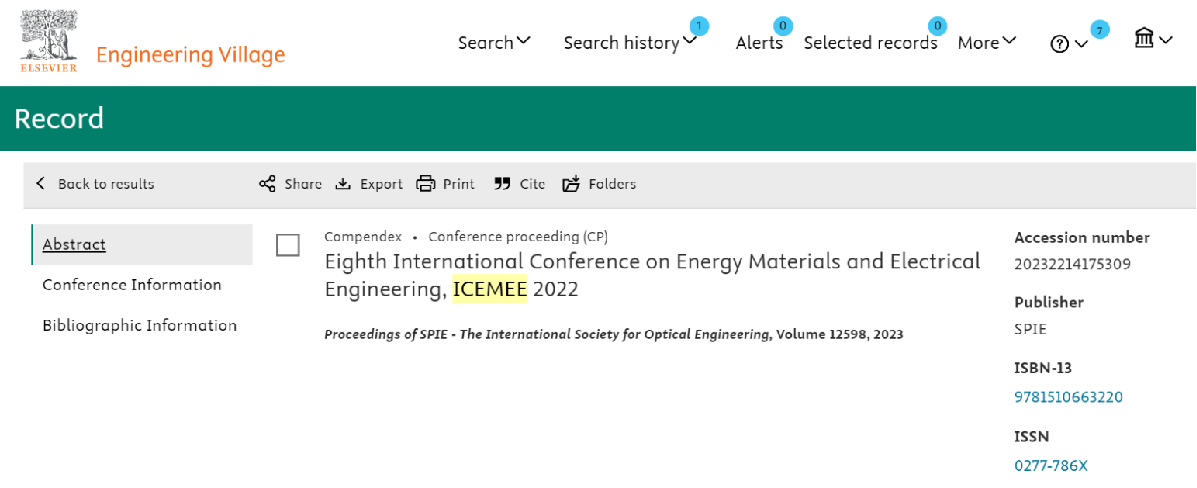Viewport: 1197px width, 488px height.
Task: Click the Export download icon
Action: point(343,184)
